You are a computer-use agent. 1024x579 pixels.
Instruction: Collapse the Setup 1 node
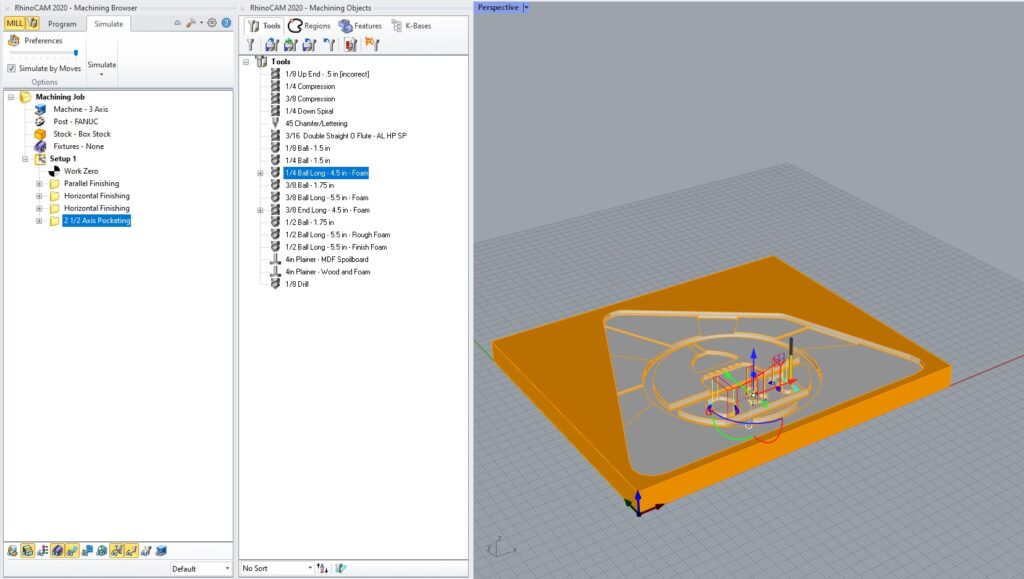tap(25, 159)
